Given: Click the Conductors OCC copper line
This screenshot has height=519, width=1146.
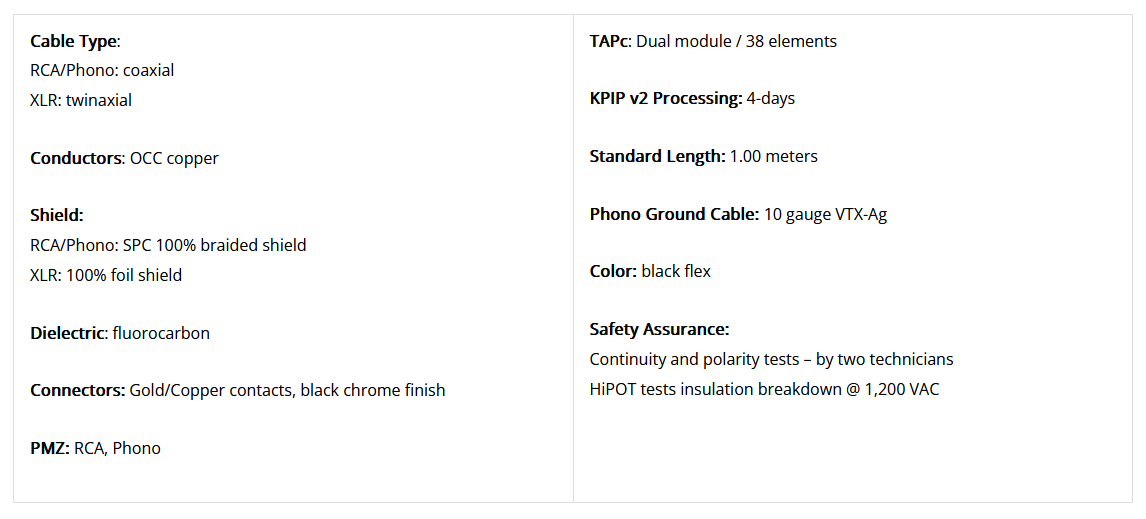Looking at the screenshot, I should click(x=124, y=158).
